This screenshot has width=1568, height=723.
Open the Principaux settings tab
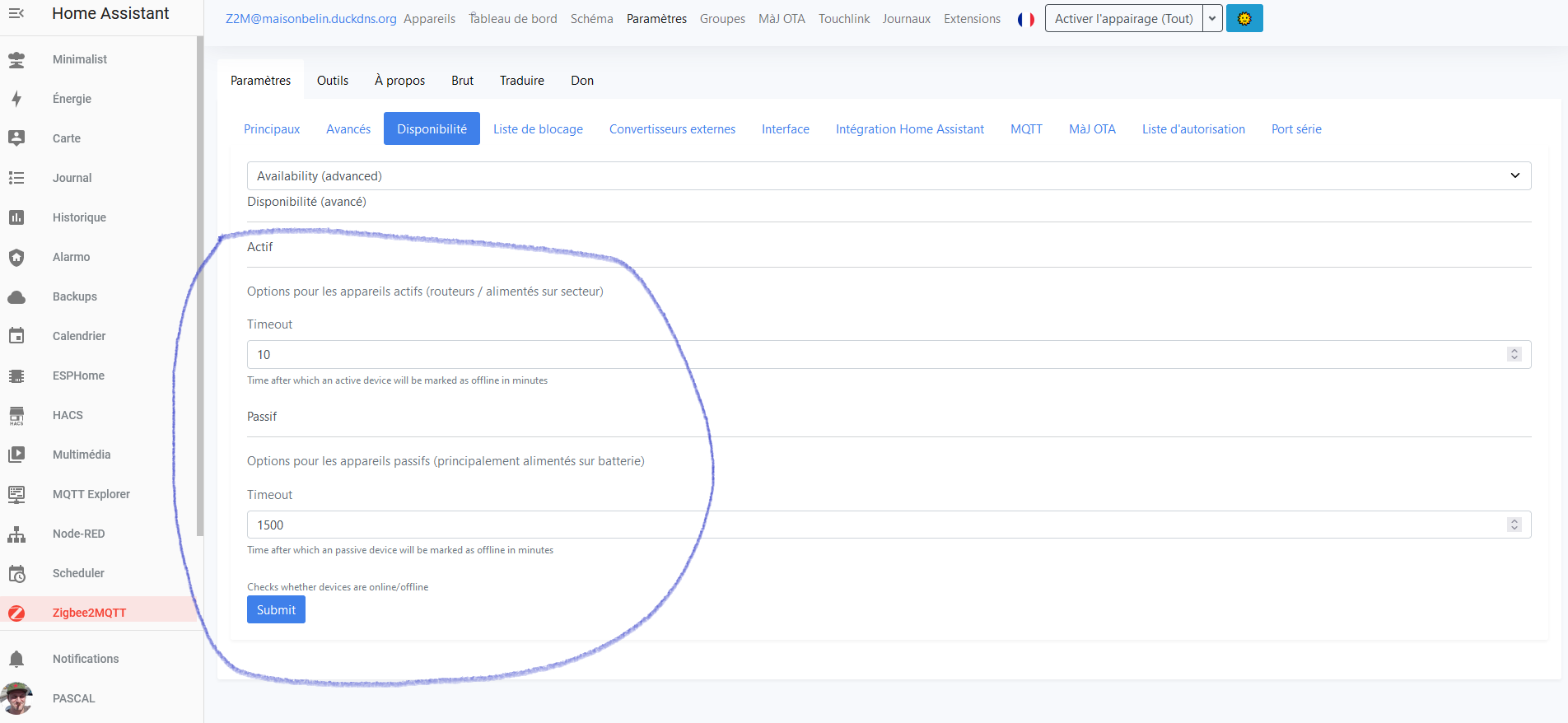pos(272,128)
